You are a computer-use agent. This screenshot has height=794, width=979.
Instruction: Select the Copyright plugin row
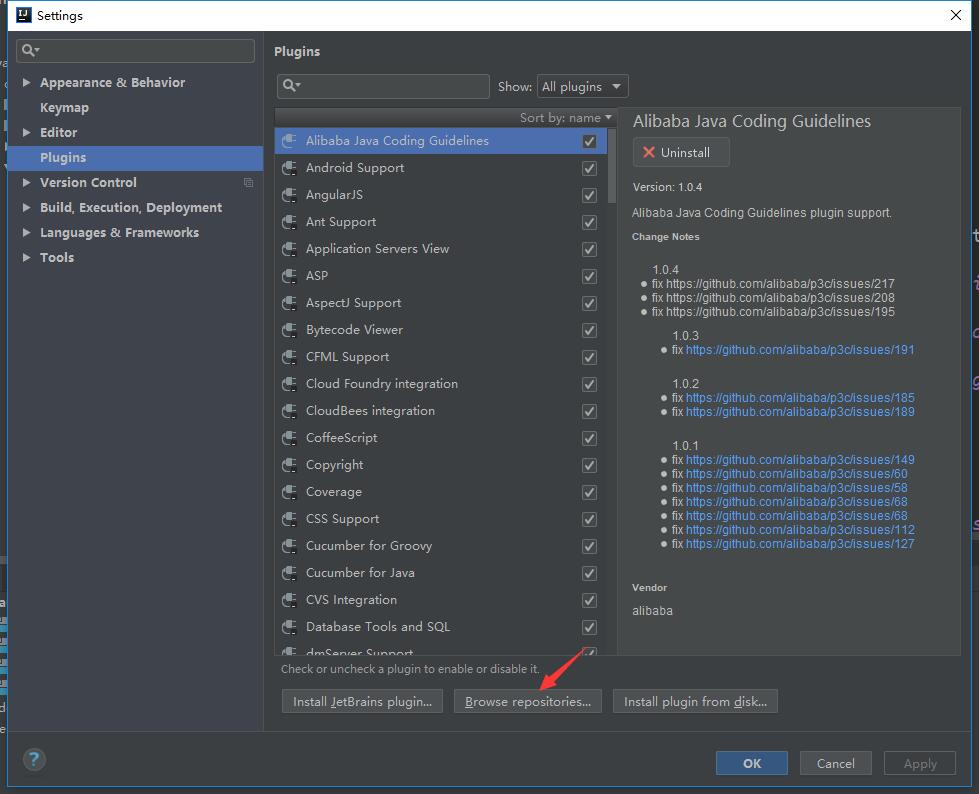[x=441, y=465]
